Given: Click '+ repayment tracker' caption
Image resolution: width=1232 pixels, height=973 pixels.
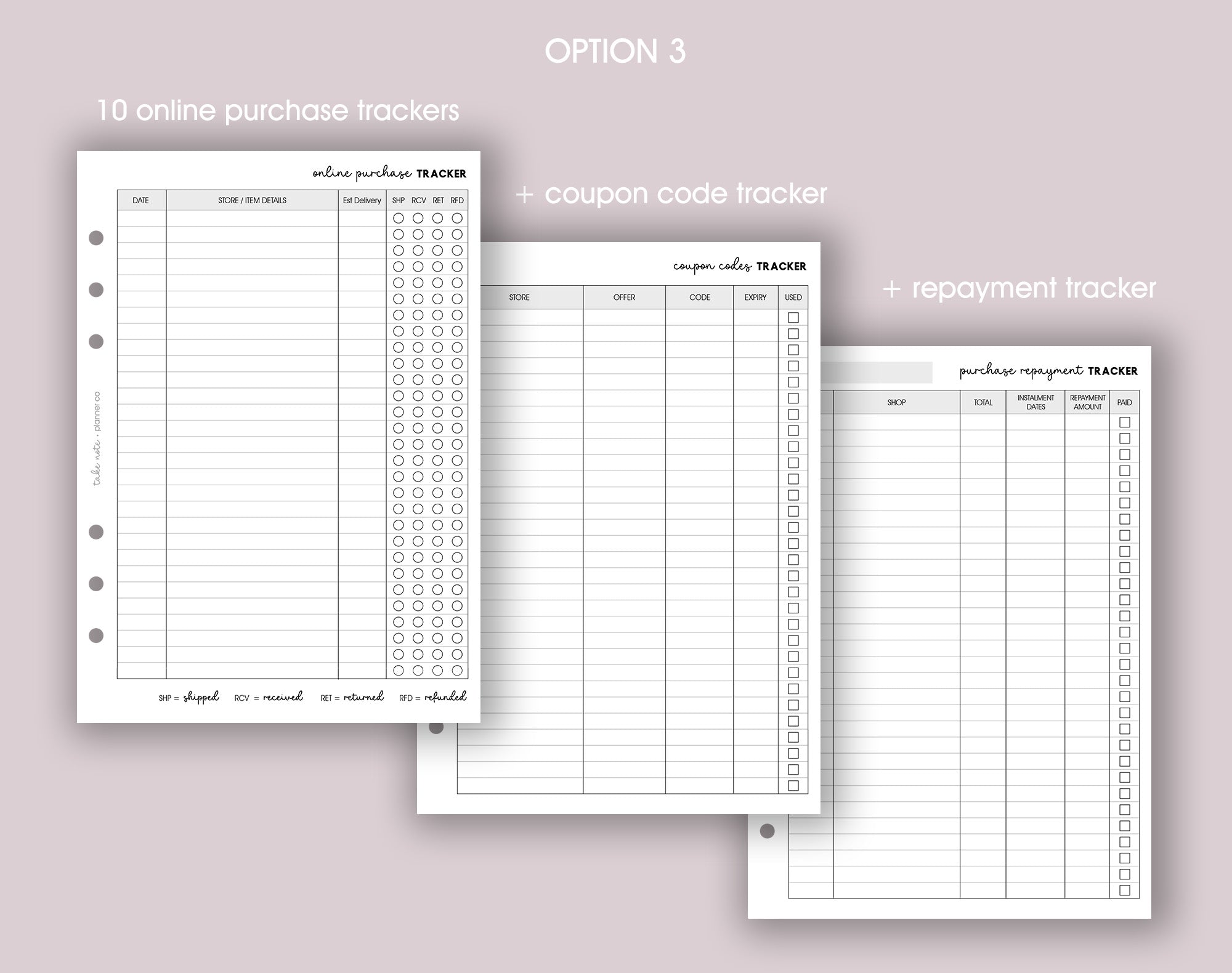Looking at the screenshot, I should pos(1019,288).
